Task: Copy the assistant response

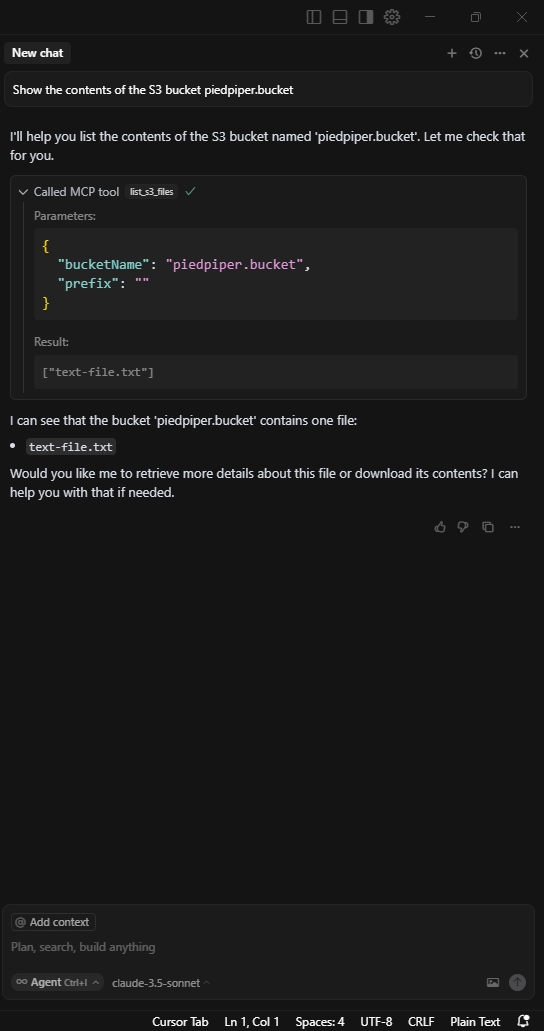Action: 488,527
